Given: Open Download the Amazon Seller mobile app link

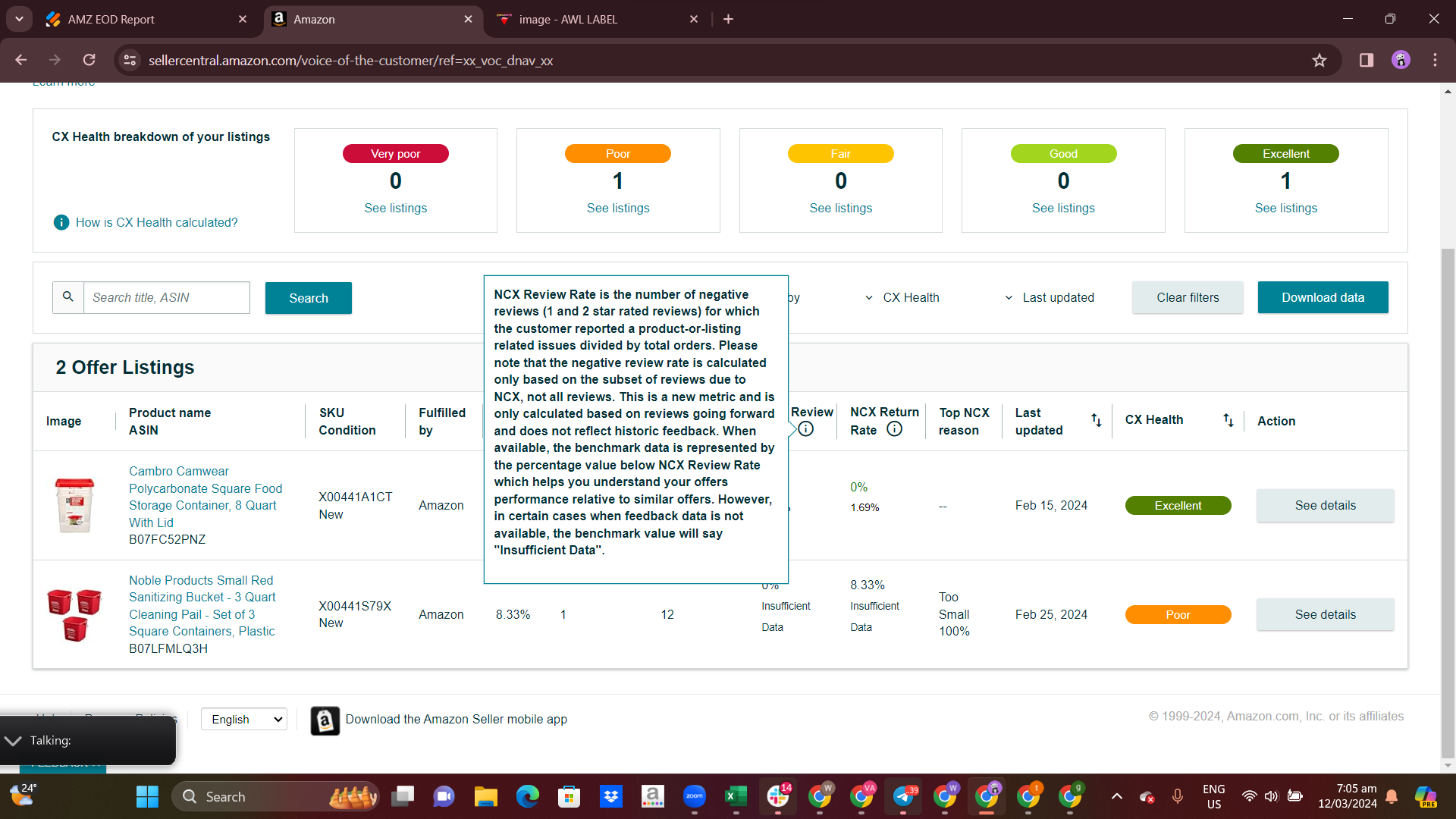Looking at the screenshot, I should point(456,719).
